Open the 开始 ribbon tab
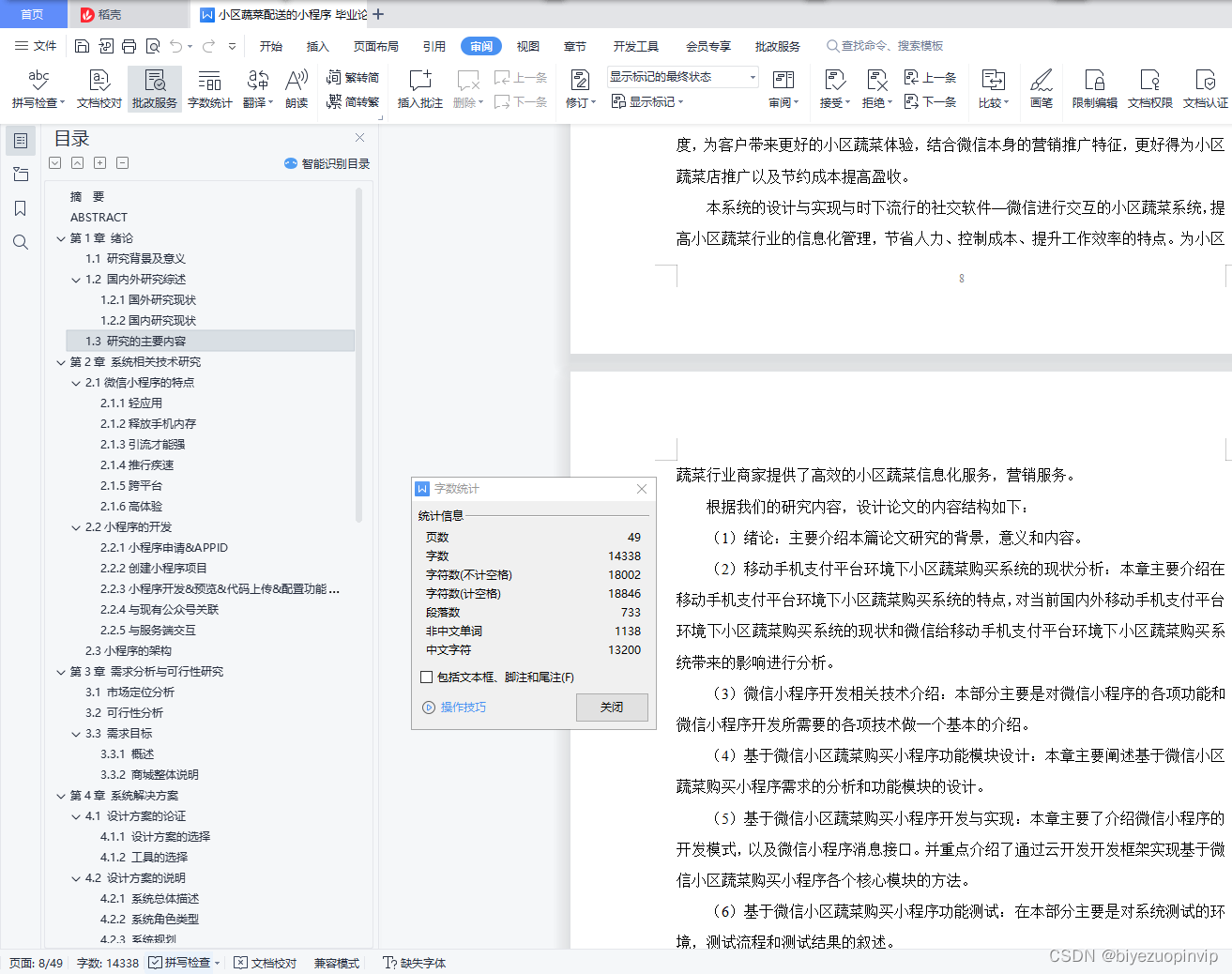The image size is (1232, 974). tap(271, 46)
